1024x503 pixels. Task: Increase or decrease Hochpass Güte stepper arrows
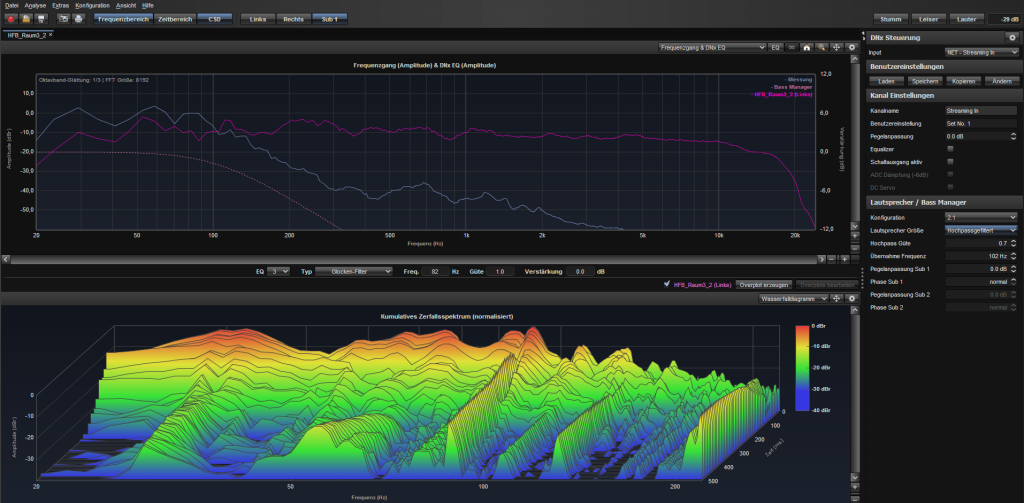coord(1013,243)
